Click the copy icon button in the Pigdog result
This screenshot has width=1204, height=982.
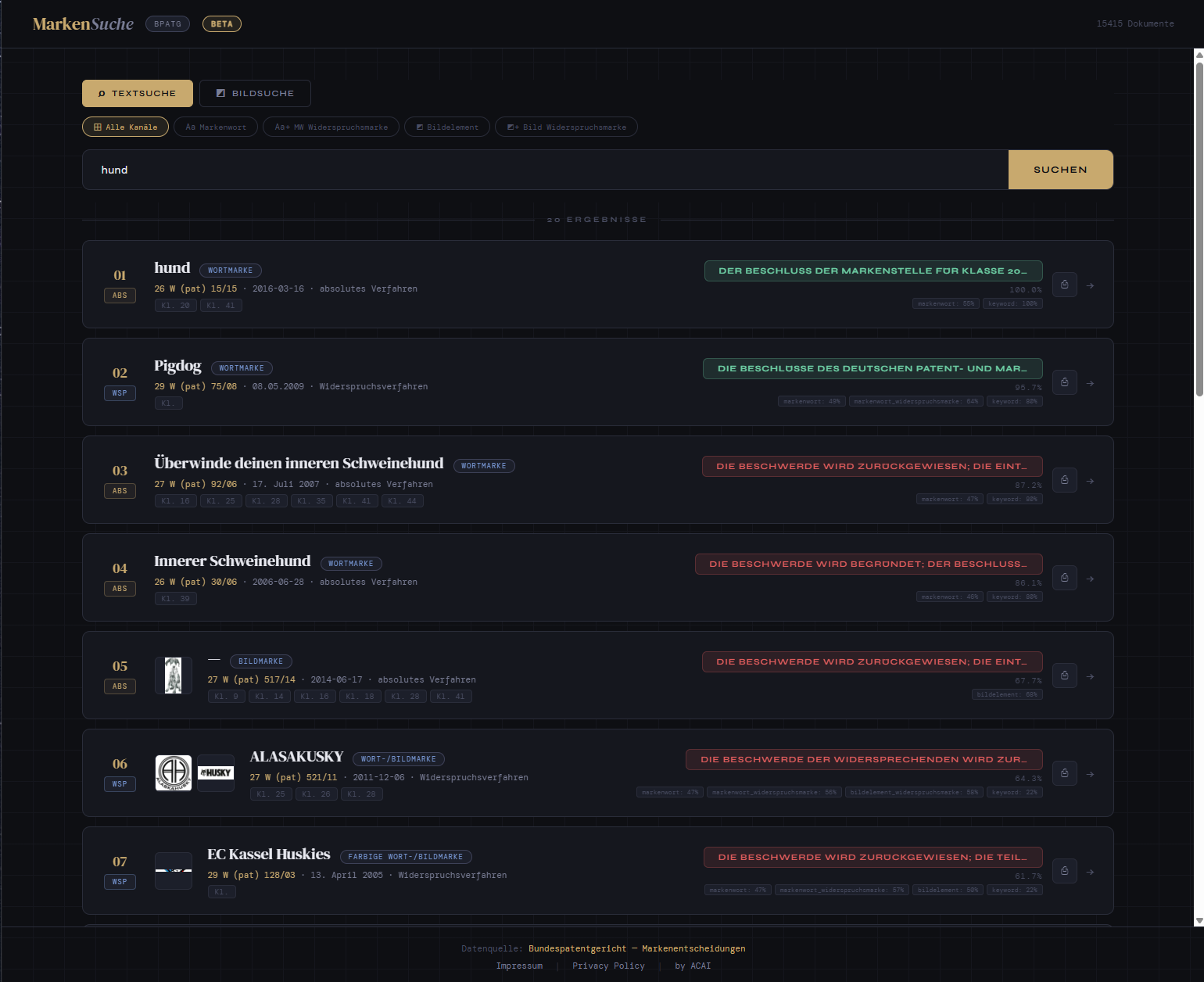point(1065,382)
